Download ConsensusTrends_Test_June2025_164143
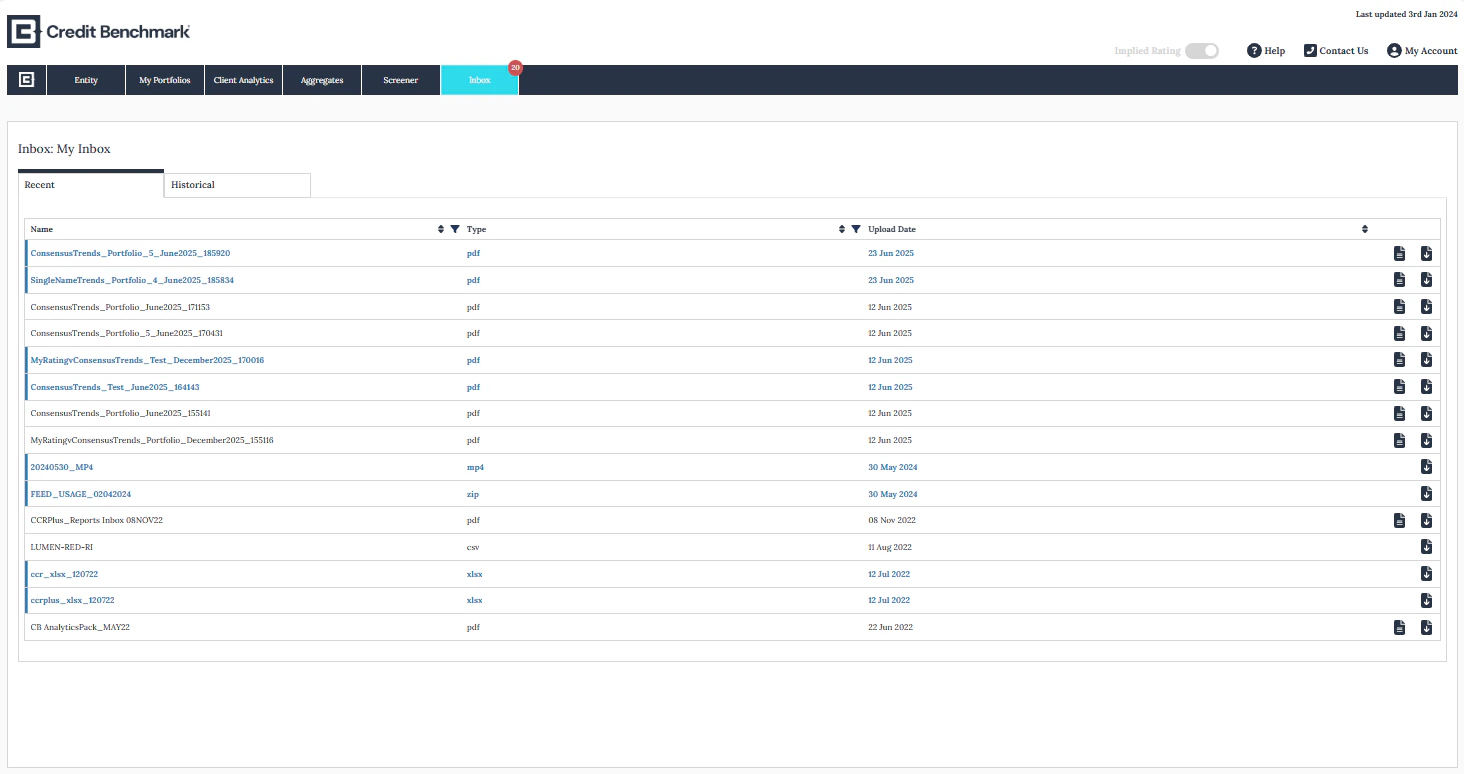Screen dimensions: 1464x774 [1427, 387]
